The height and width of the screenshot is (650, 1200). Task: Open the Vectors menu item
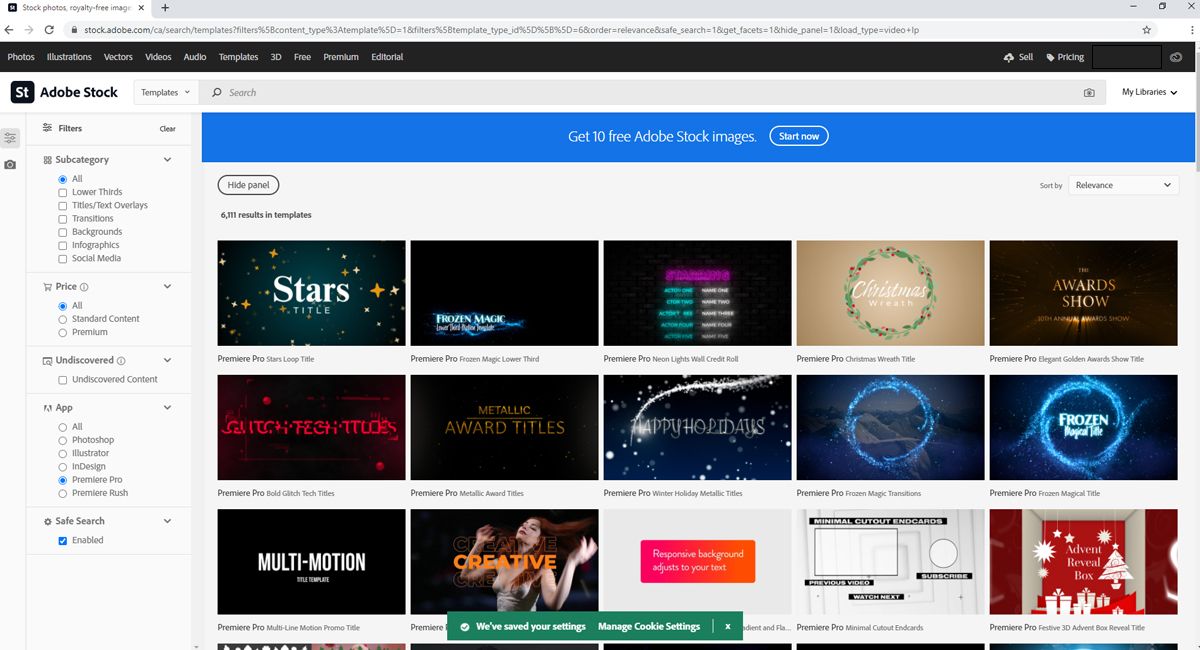[118, 57]
